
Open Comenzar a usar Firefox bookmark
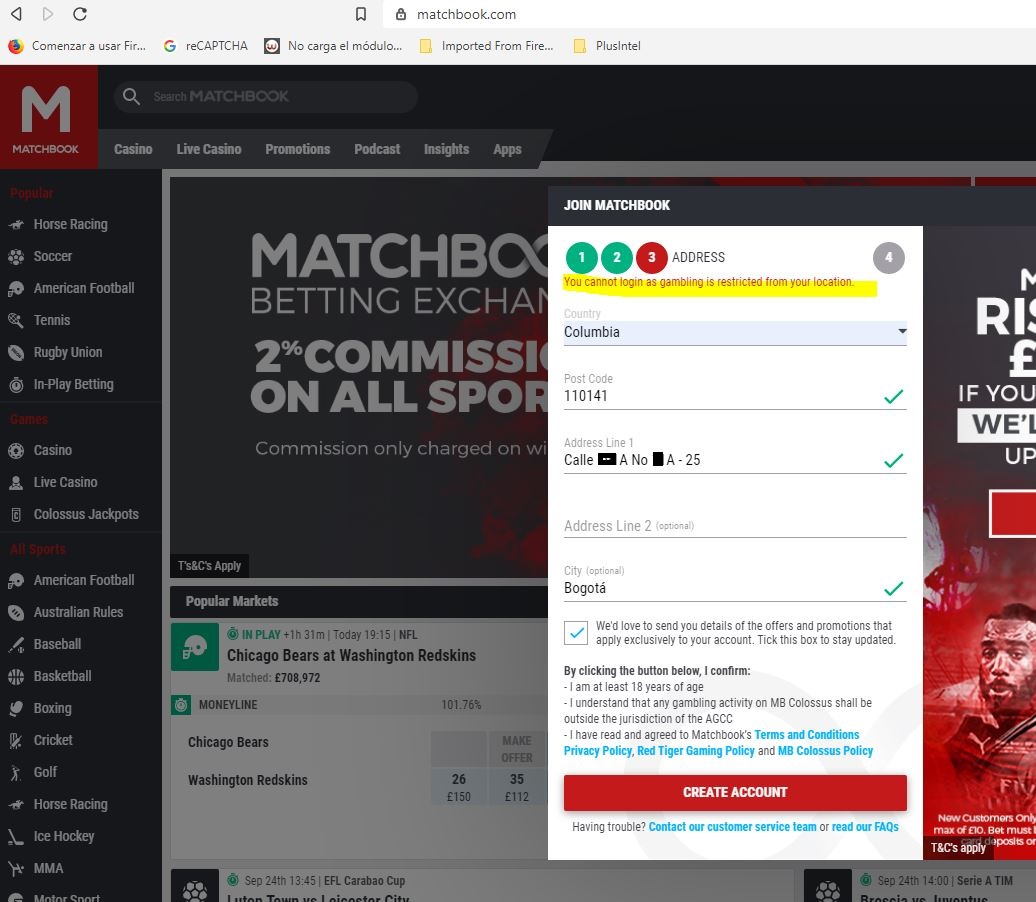[x=77, y=46]
